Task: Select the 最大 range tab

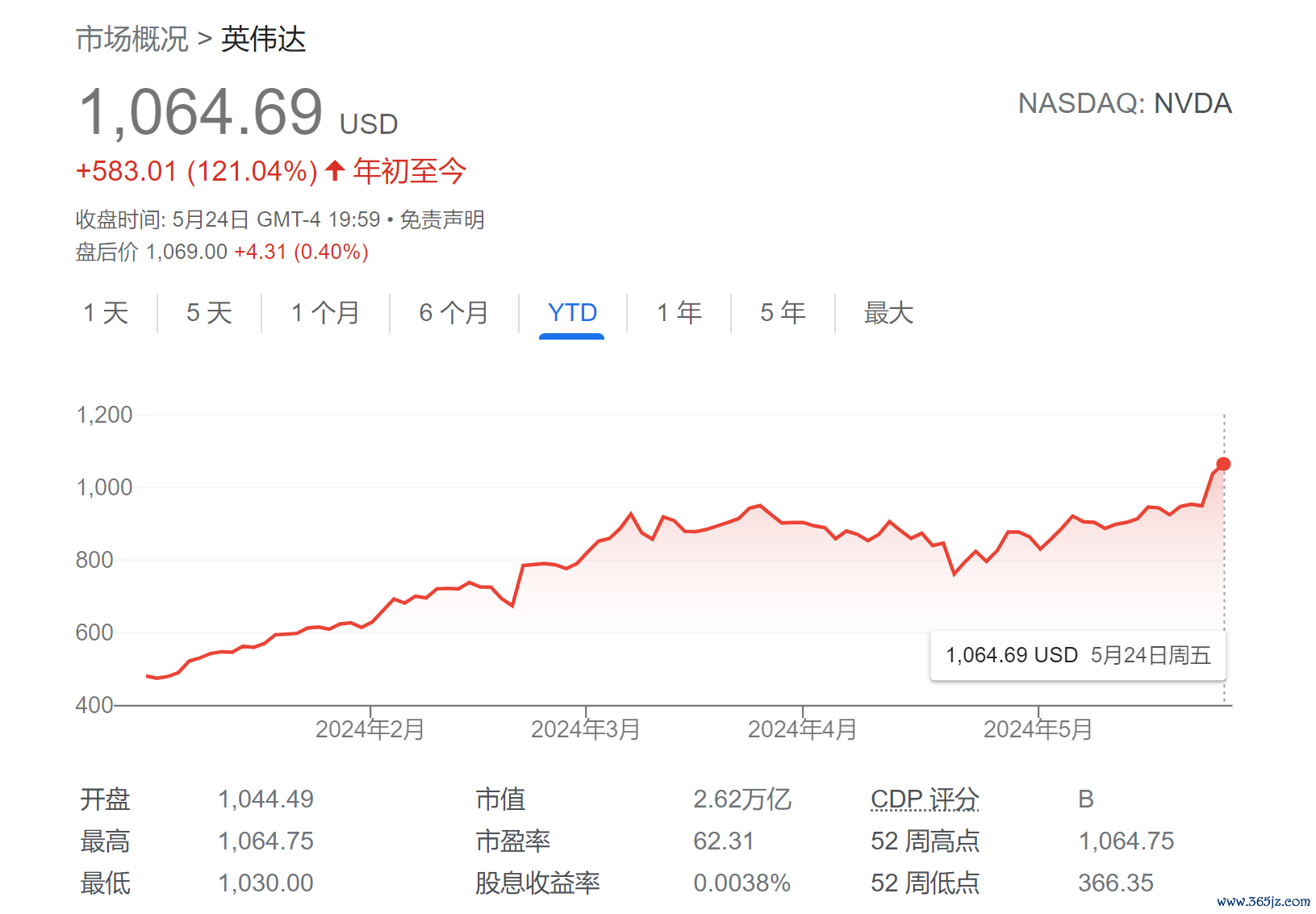Action: (888, 312)
